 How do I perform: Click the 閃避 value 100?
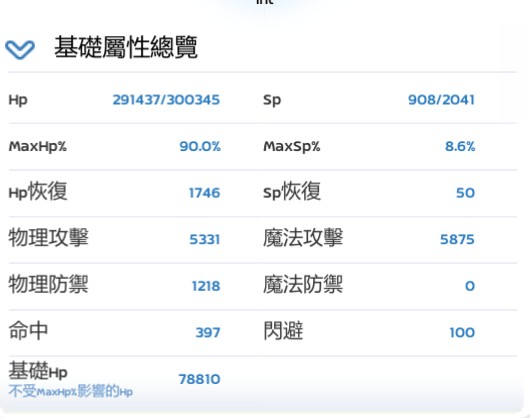(x=462, y=333)
